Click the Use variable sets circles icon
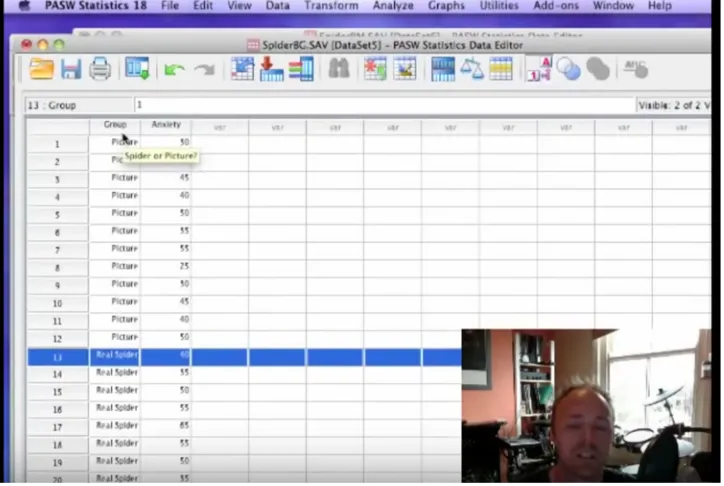724x486 pixels. click(568, 69)
